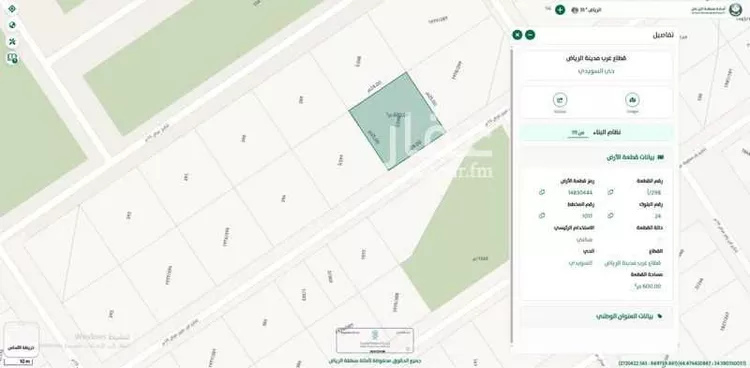Click the locate-me target icon on the map toolbar
This screenshot has width=750, height=368.
coord(12,9)
